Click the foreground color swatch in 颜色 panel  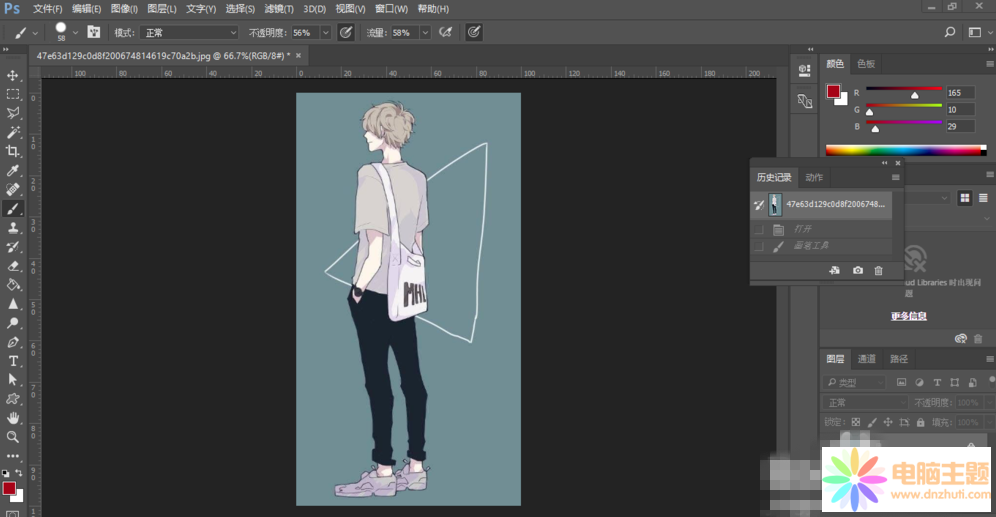coord(832,92)
